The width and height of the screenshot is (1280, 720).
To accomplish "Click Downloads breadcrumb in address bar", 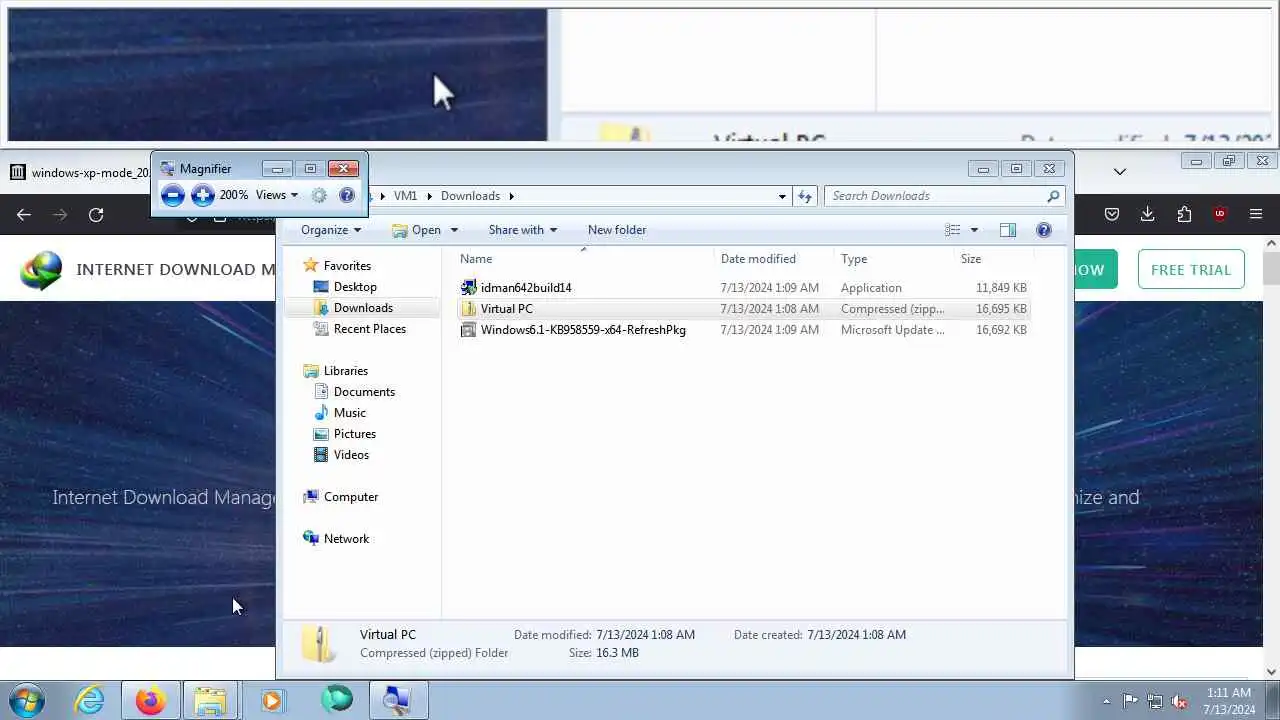I will [x=470, y=196].
